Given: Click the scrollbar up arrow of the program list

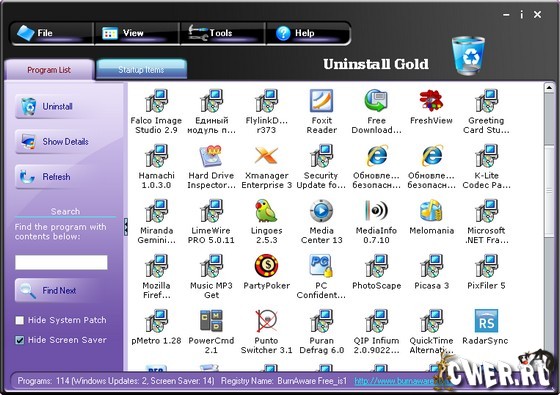Looking at the screenshot, I should pyautogui.click(x=549, y=88).
